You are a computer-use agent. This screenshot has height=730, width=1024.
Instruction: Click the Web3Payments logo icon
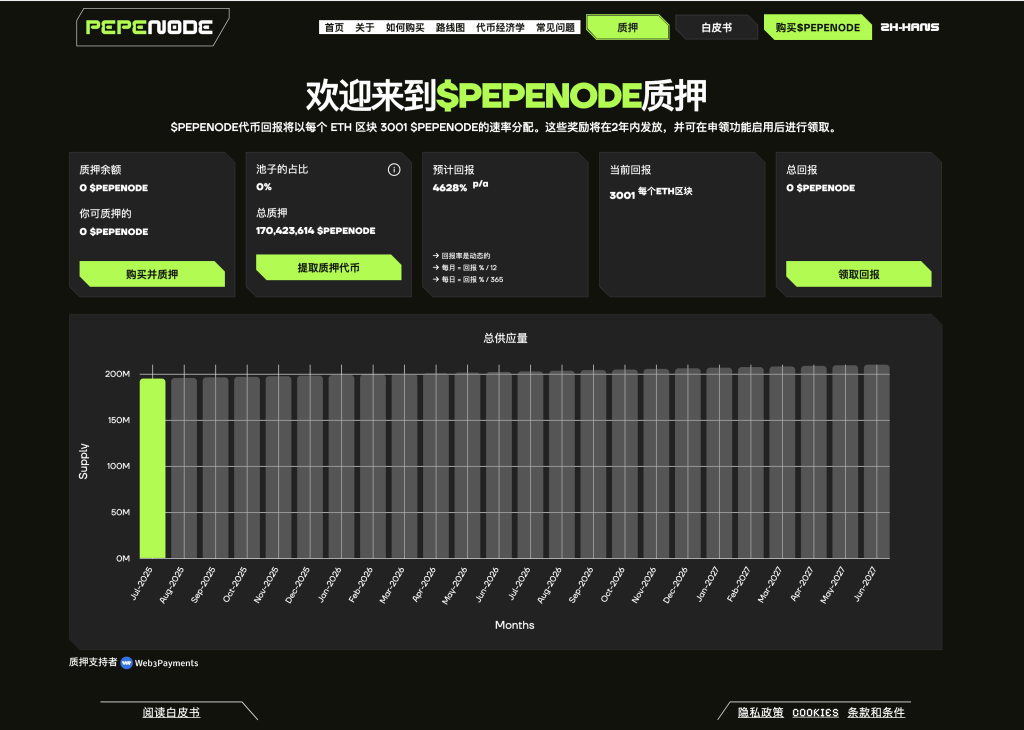tap(127, 663)
